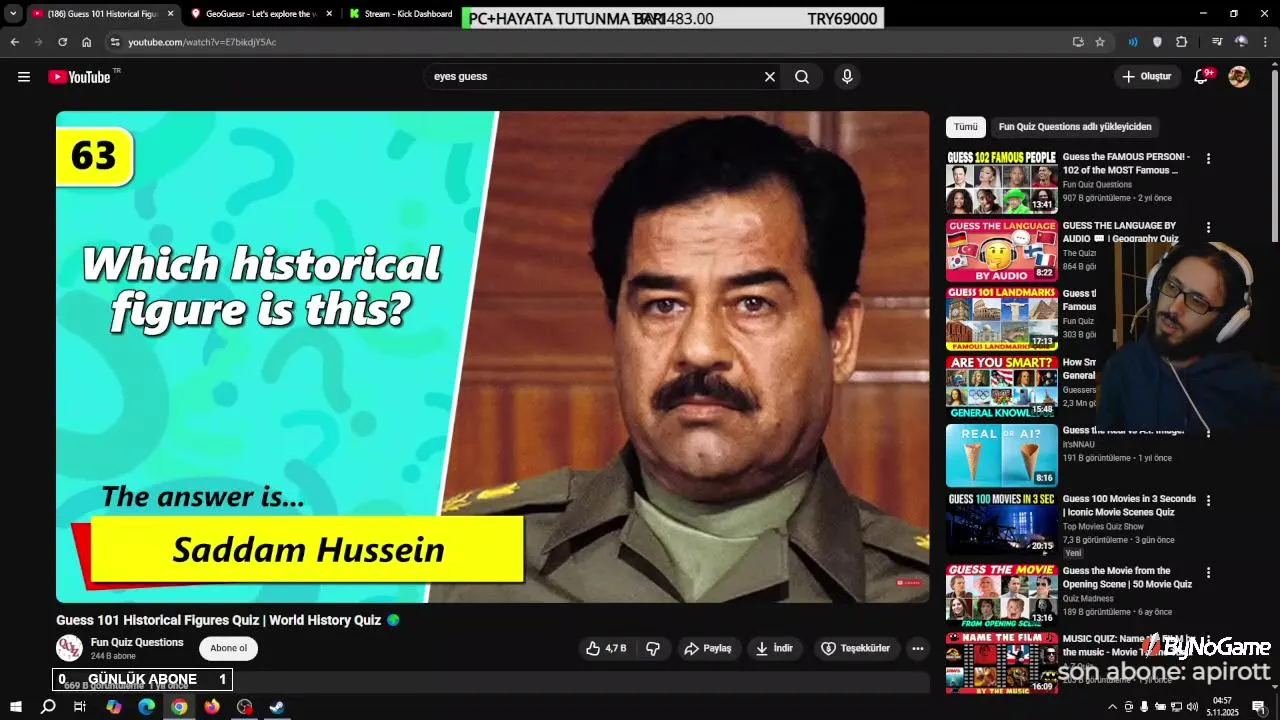Like the video with thumbs up
Screen dimensions: 1280x720
coord(606,648)
